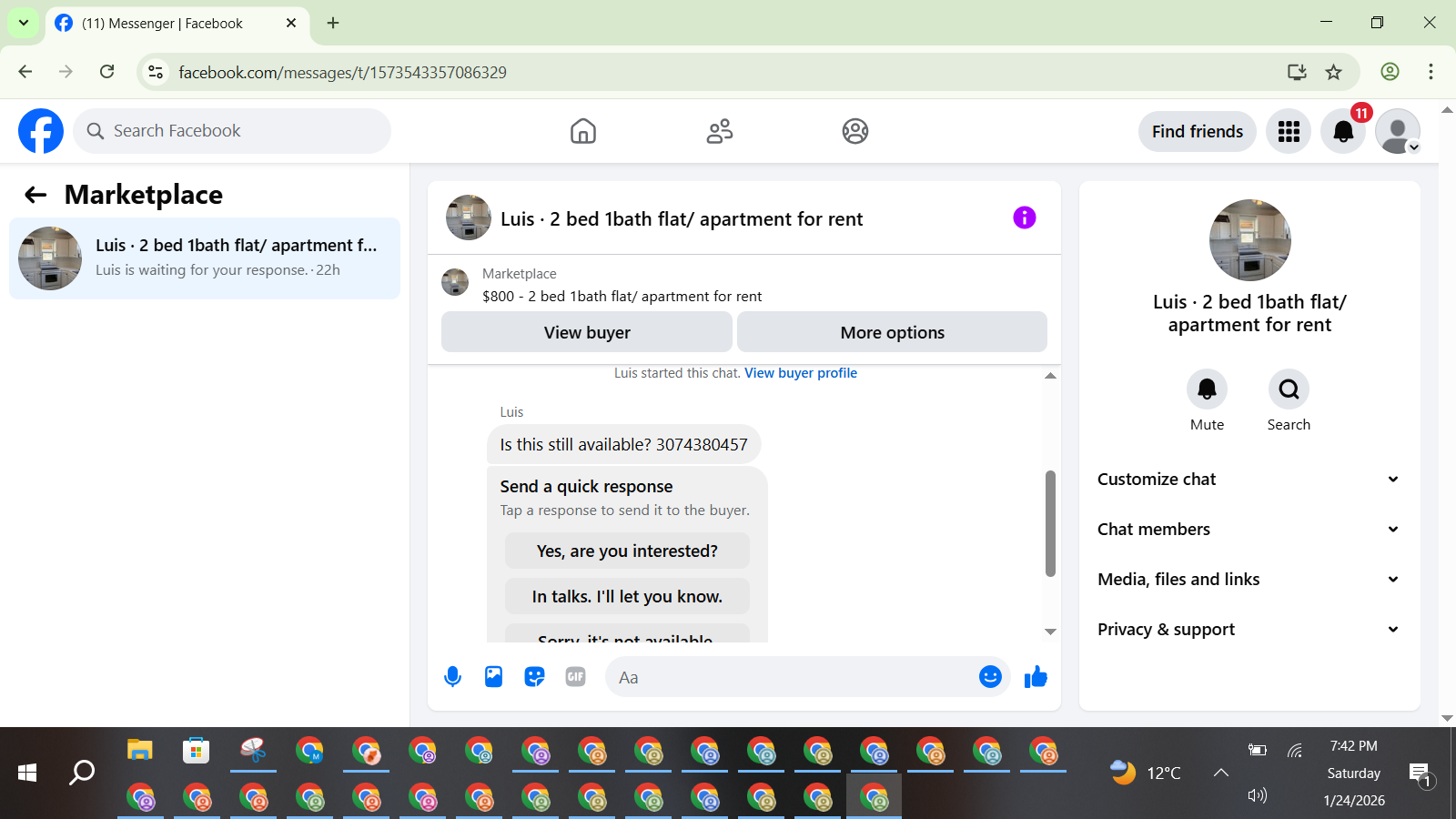This screenshot has width=1456, height=819.
Task: Choose a GIF icon
Action: (575, 677)
